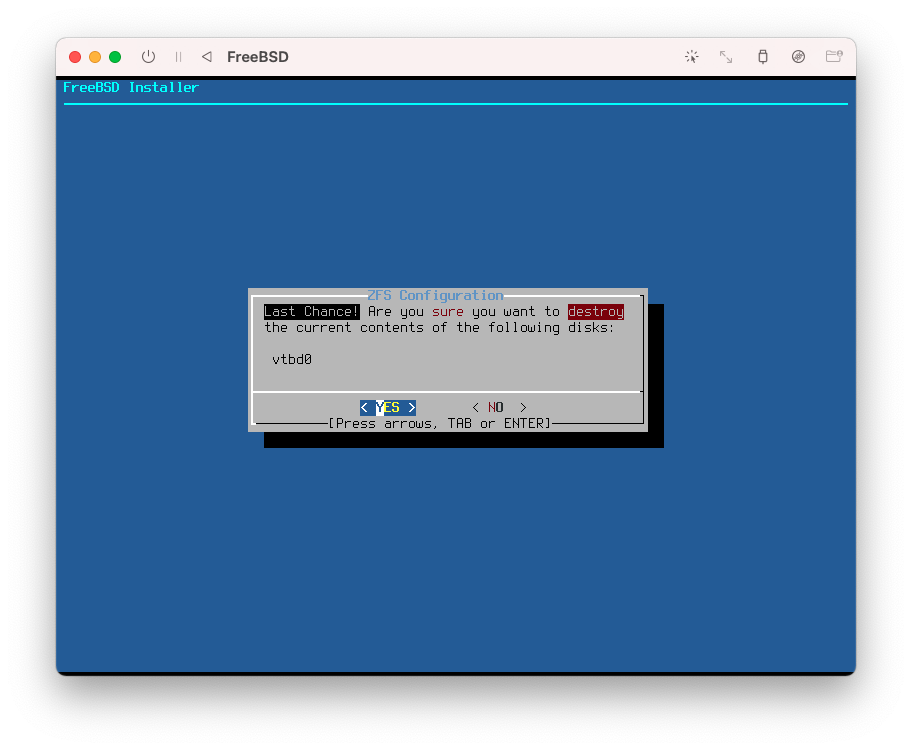Click the power icon in the VM toolbar
Image resolution: width=912 pixels, height=750 pixels.
(148, 56)
